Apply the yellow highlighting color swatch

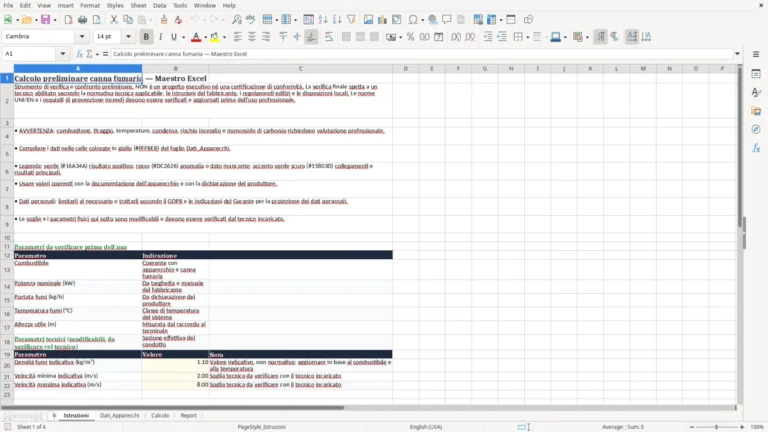(x=215, y=37)
